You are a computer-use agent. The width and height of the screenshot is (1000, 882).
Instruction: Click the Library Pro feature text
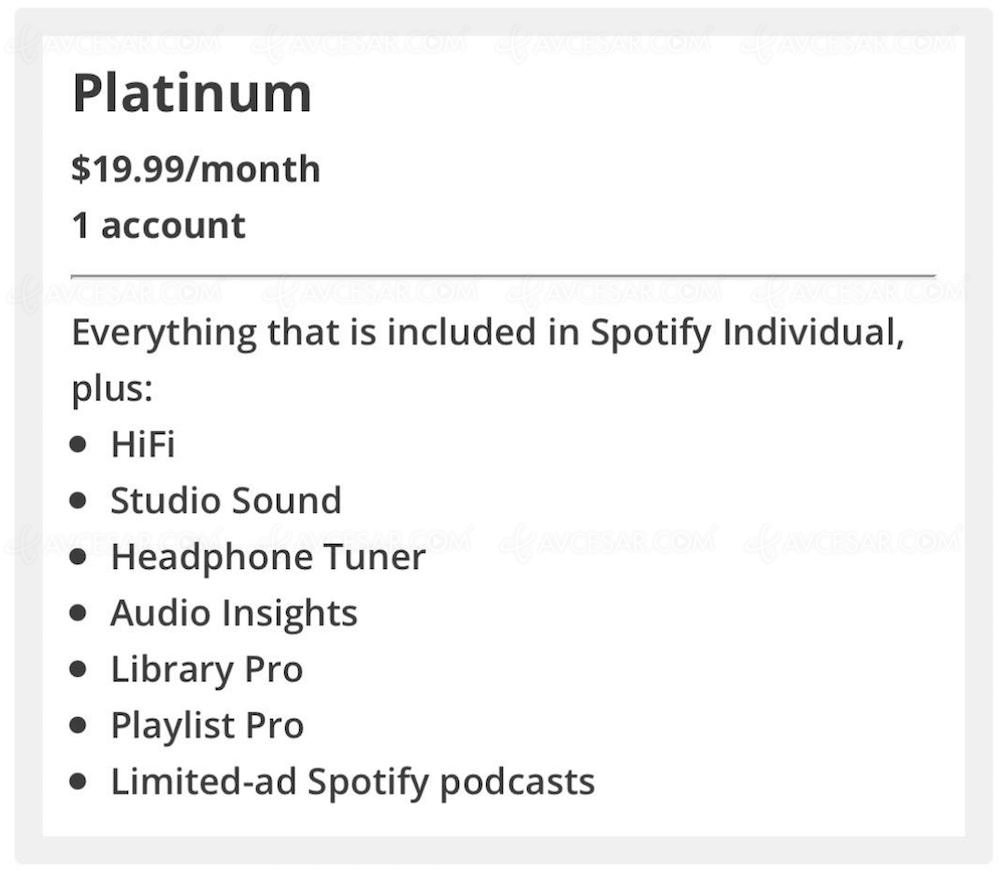coord(207,669)
